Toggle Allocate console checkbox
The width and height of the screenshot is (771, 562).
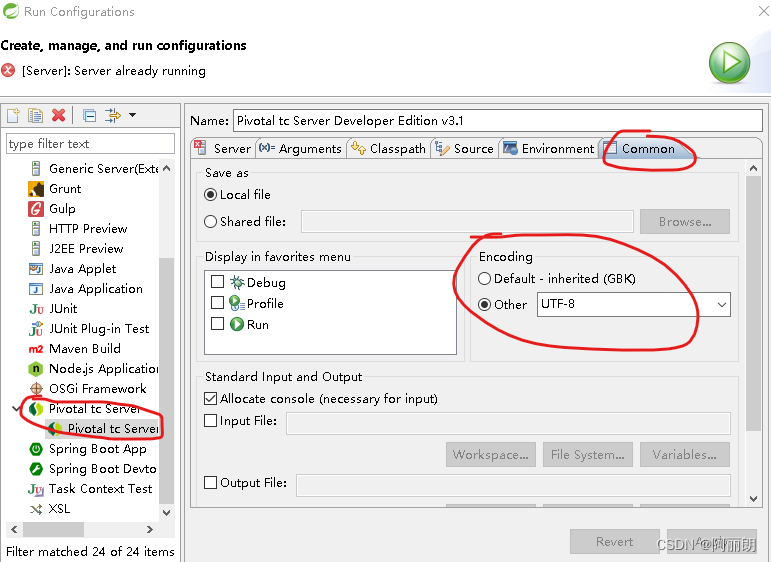click(x=210, y=398)
